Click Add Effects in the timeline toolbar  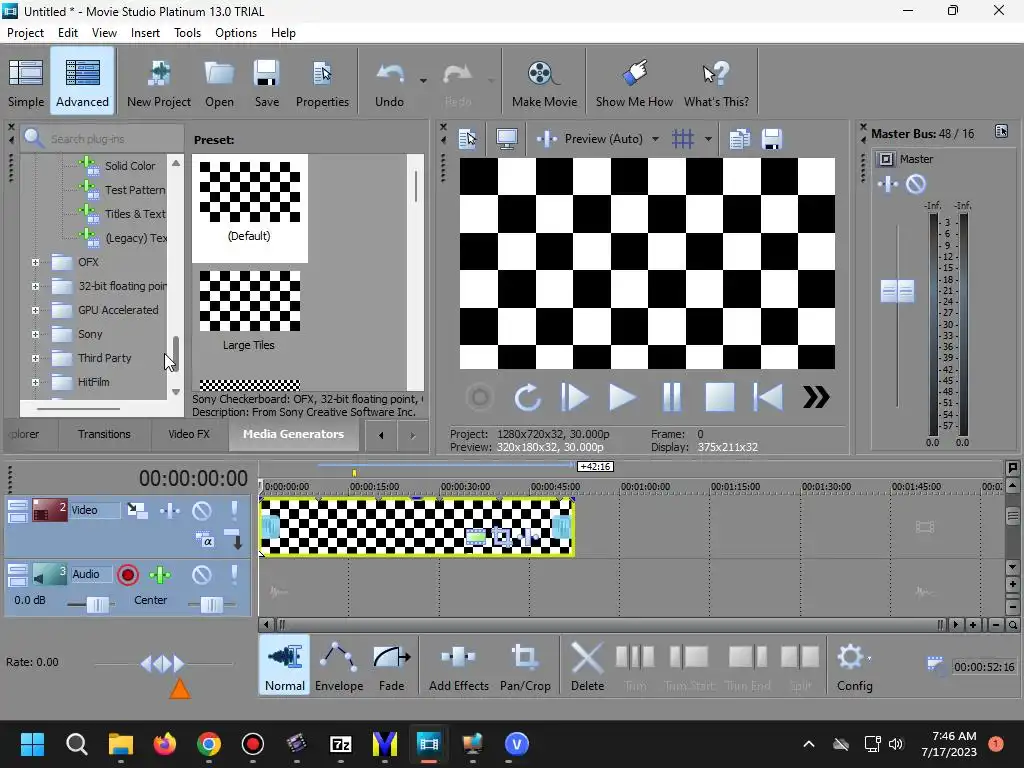tap(458, 665)
